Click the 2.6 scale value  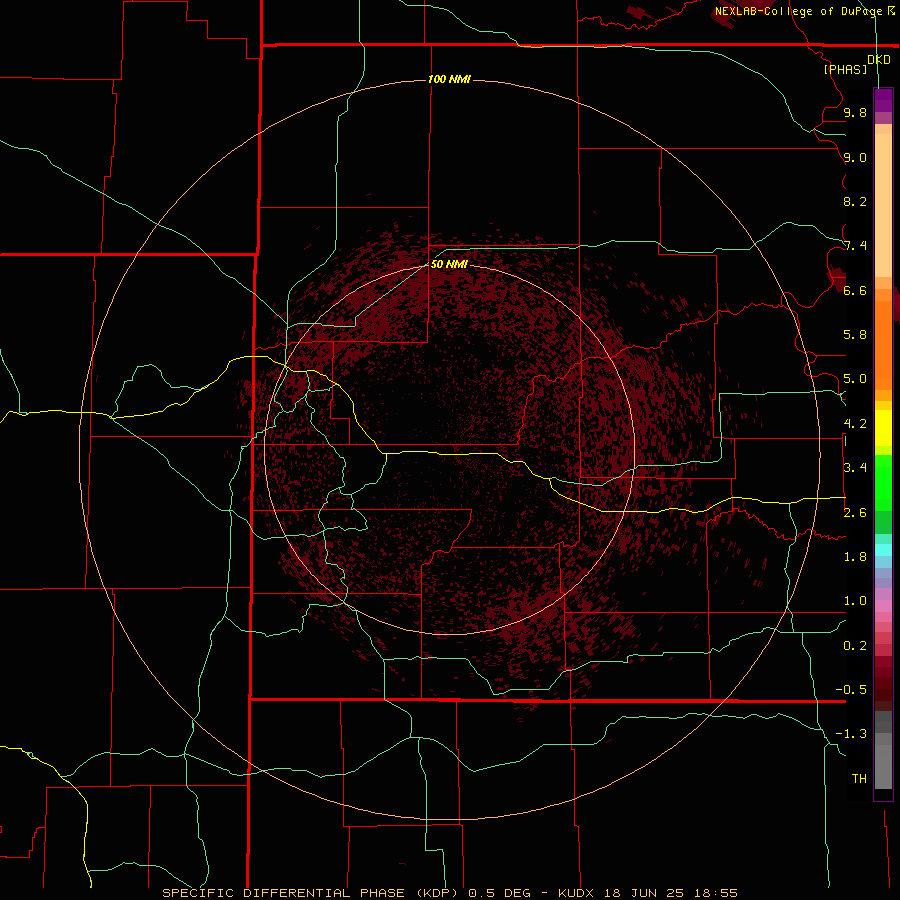pos(855,513)
